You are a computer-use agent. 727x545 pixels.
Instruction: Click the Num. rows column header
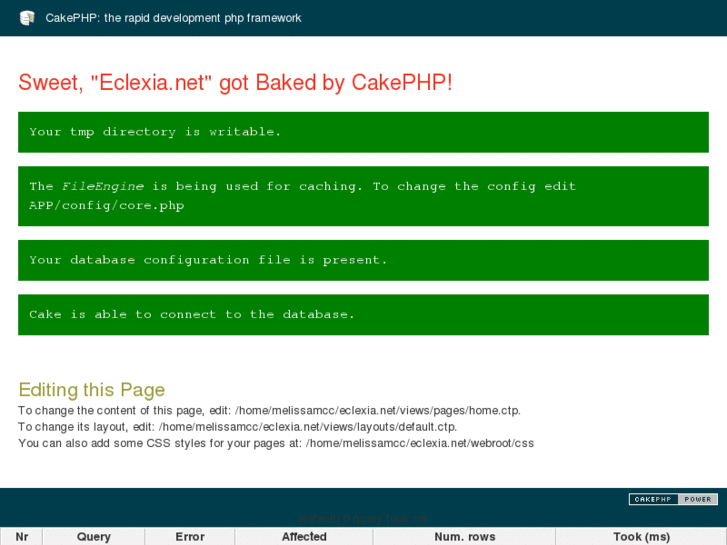point(465,537)
